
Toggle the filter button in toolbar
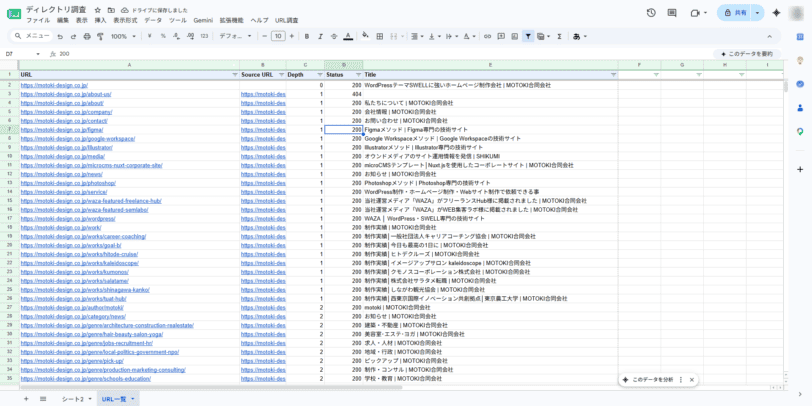[528, 36]
